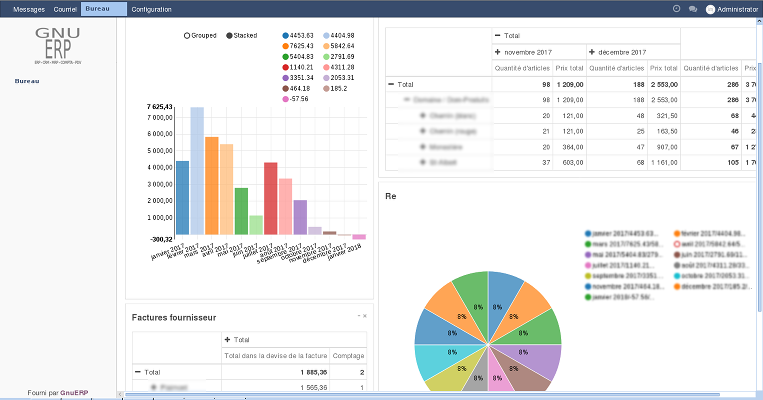Select the Grouped chart mode
763x400 pixels.
pos(200,36)
